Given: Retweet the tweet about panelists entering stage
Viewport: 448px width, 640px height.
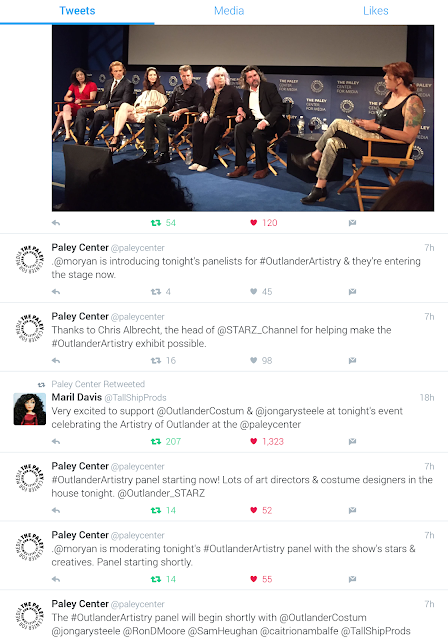Looking at the screenshot, I should 155,291.
